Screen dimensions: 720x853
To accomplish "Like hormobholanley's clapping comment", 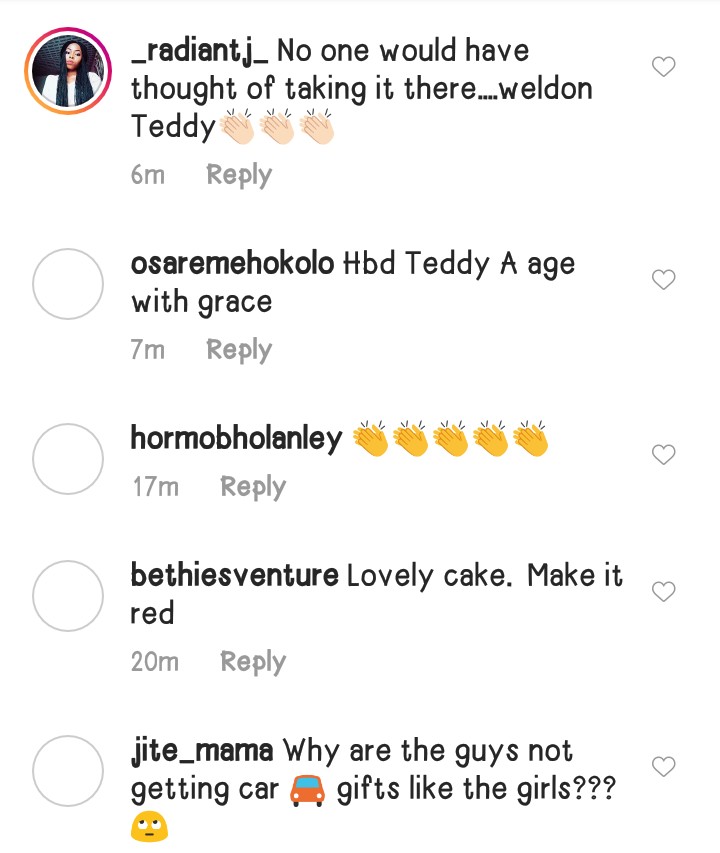I will (664, 455).
